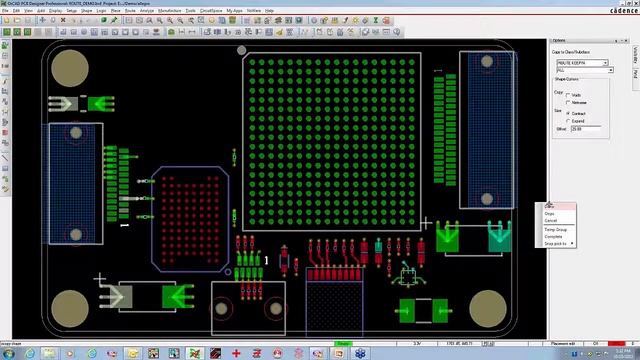Open the Tools menu
This screenshot has width=640, height=360.
[x=191, y=11]
